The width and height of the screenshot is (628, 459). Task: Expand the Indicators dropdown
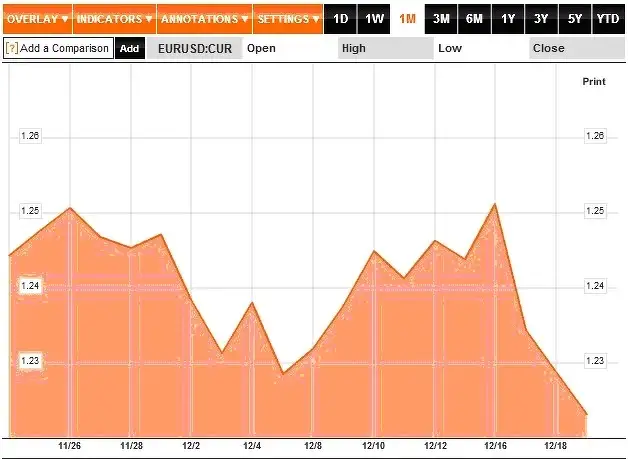click(x=115, y=19)
